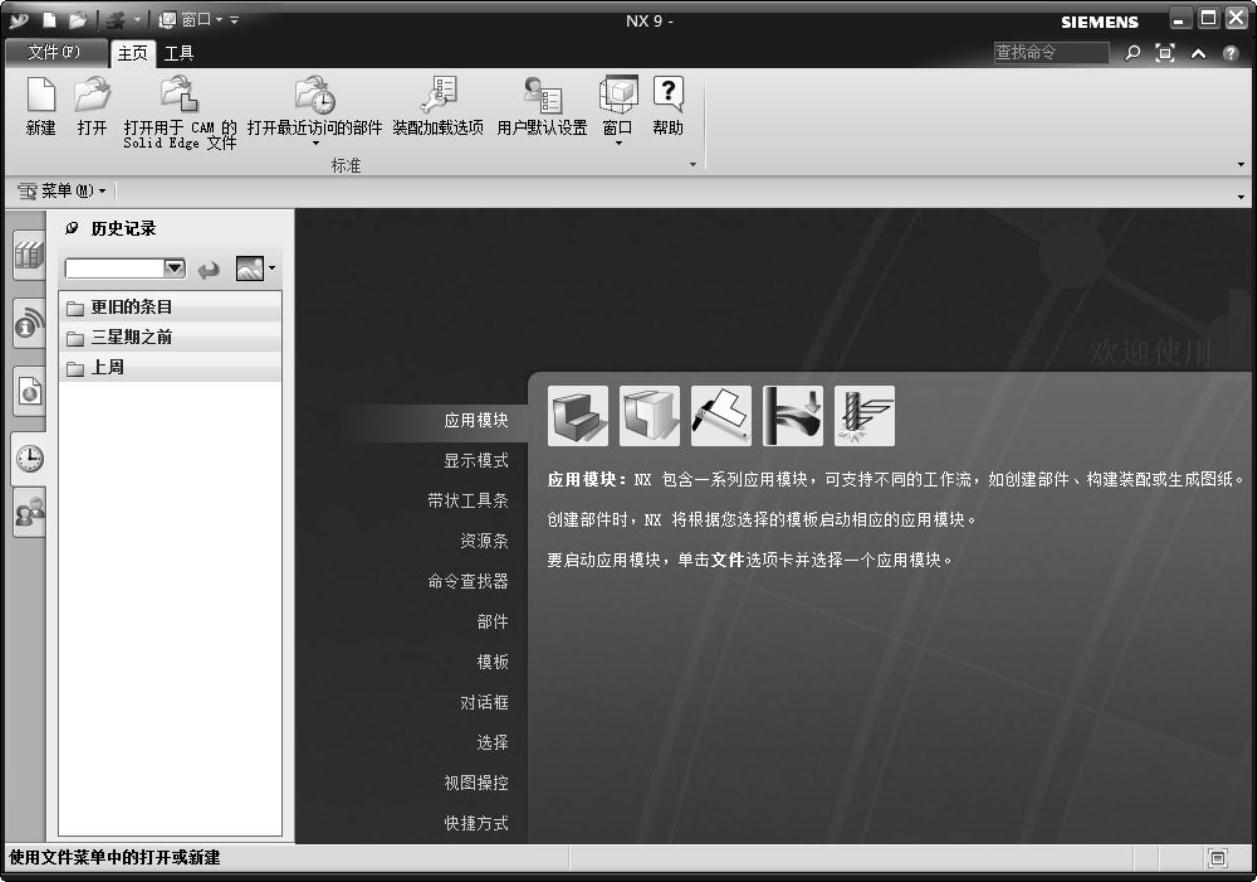Expand the 窗口 ribbon dropdown arrow
This screenshot has width=1257, height=882.
coord(617,143)
